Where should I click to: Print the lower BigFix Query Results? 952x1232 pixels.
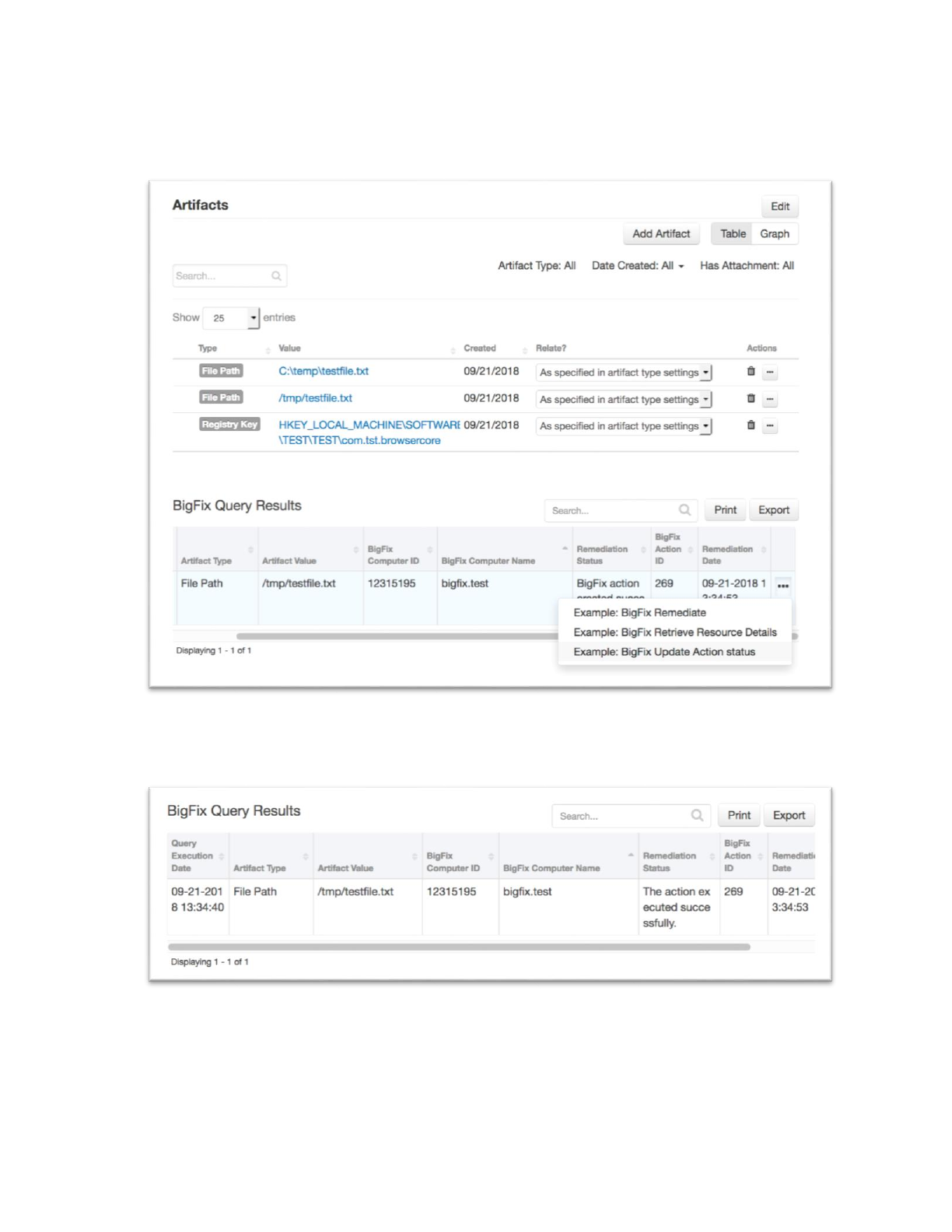click(739, 815)
